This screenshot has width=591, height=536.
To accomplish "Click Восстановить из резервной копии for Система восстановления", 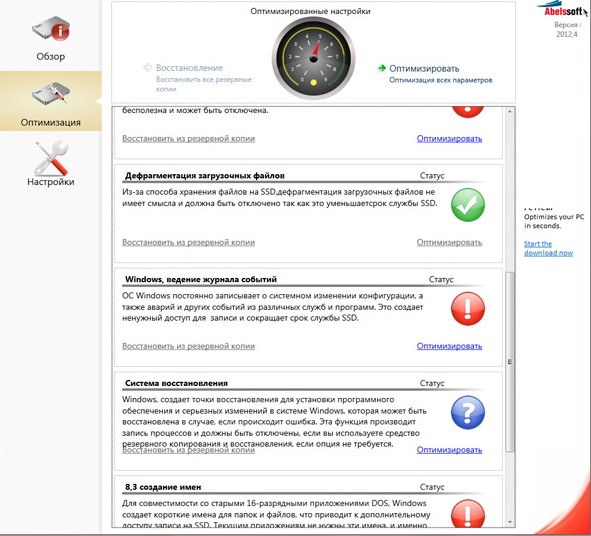I will click(x=188, y=450).
